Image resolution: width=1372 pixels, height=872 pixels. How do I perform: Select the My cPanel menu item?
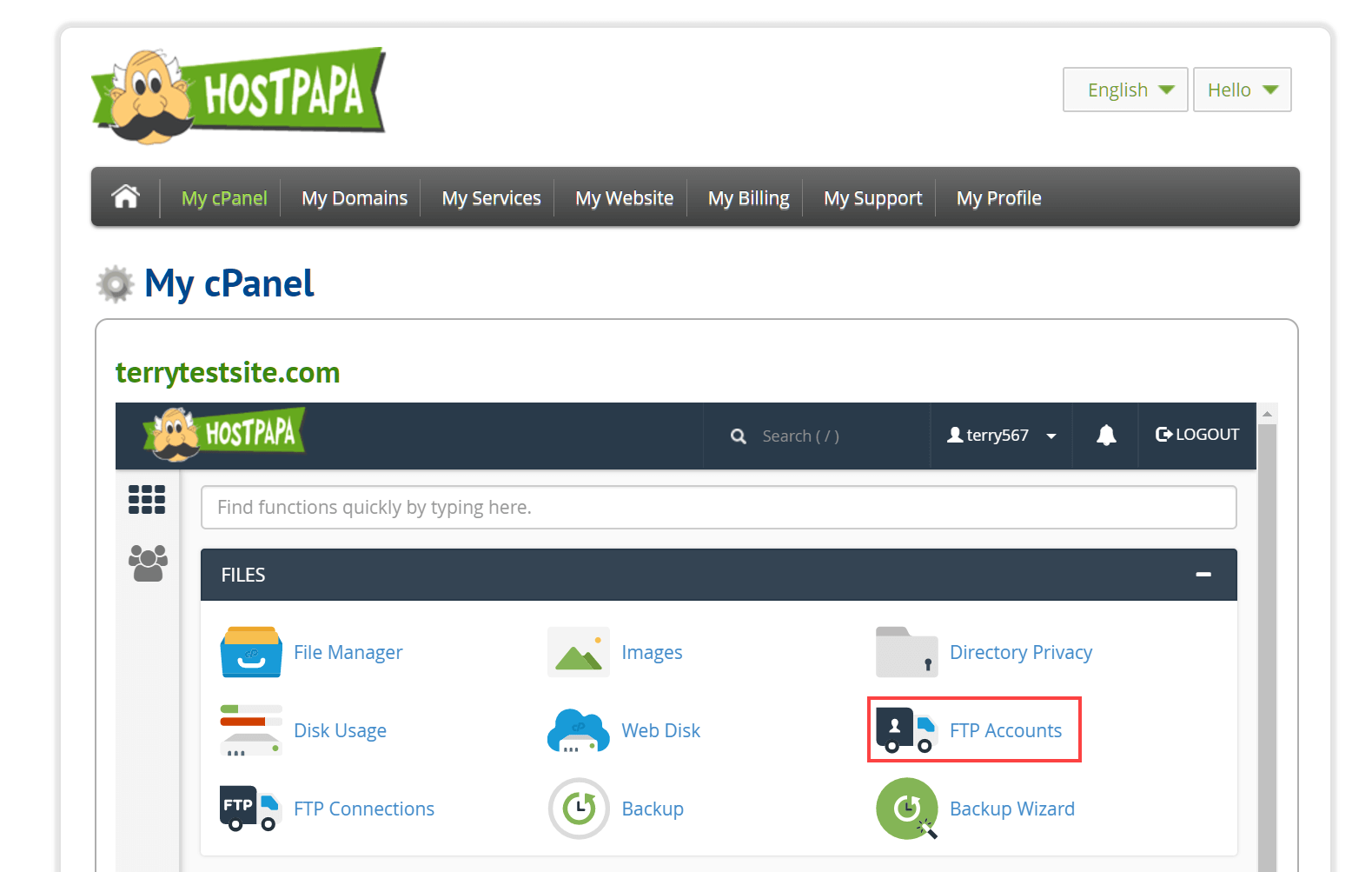pos(224,198)
